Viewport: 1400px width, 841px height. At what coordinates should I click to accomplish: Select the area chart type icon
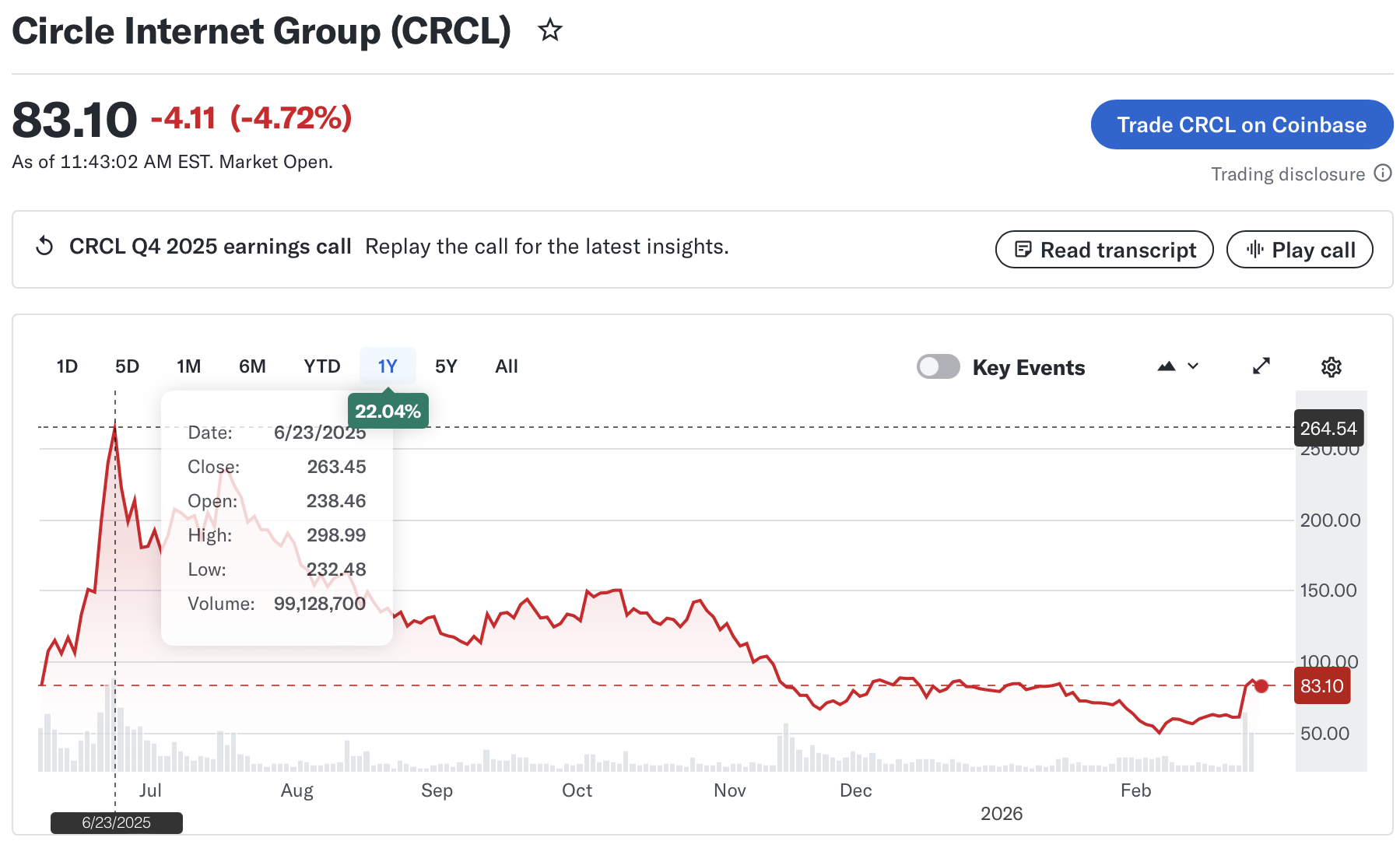(1166, 366)
